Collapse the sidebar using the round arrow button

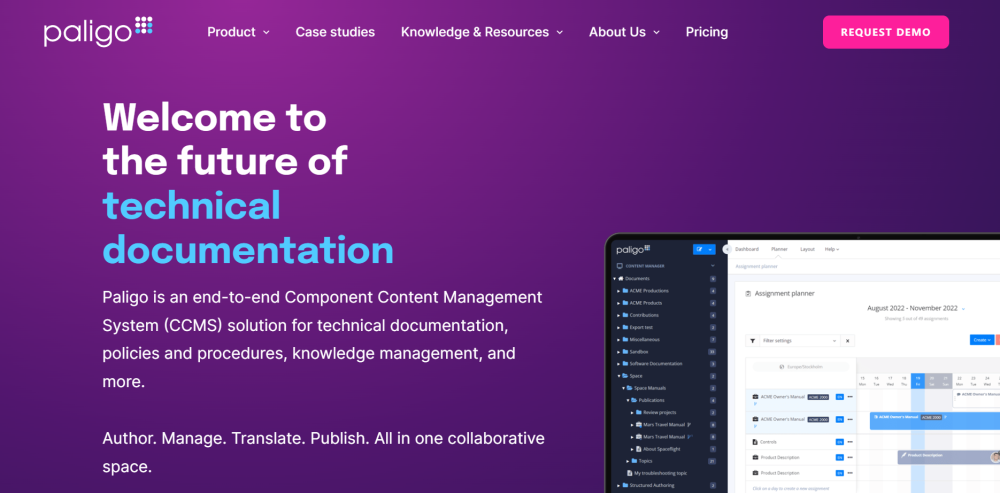(x=727, y=249)
